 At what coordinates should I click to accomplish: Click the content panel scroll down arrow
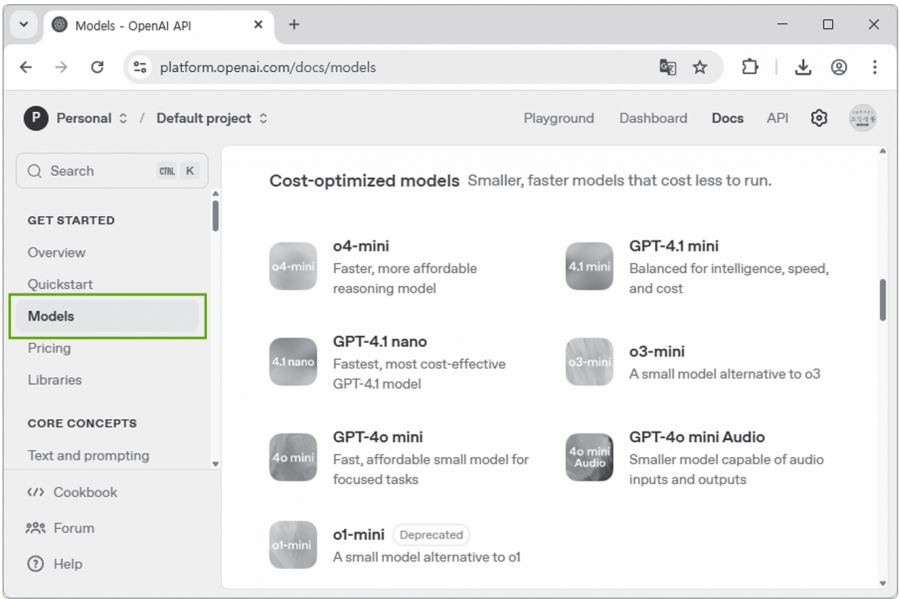coord(883,584)
